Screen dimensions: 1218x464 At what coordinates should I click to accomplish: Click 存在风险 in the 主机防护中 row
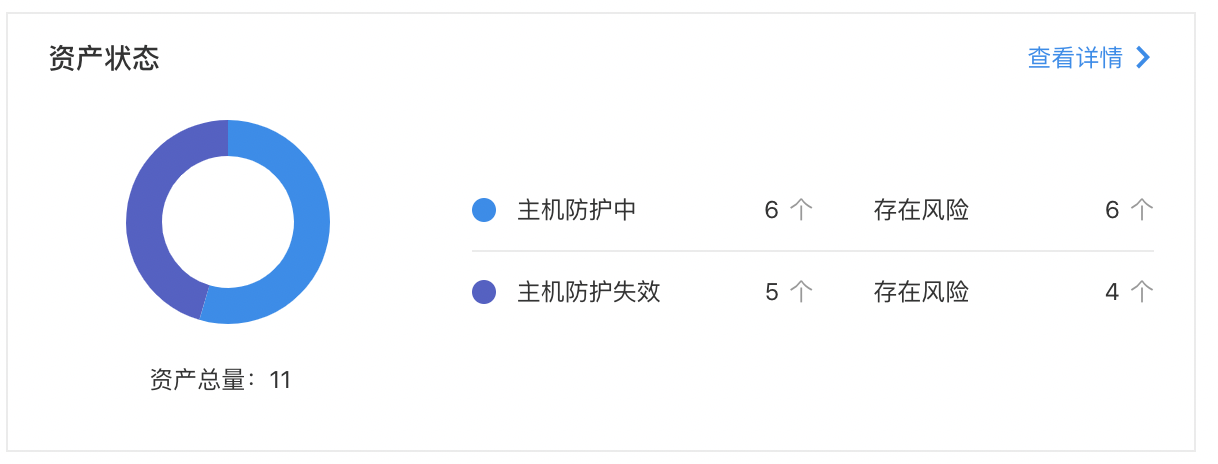pos(921,210)
